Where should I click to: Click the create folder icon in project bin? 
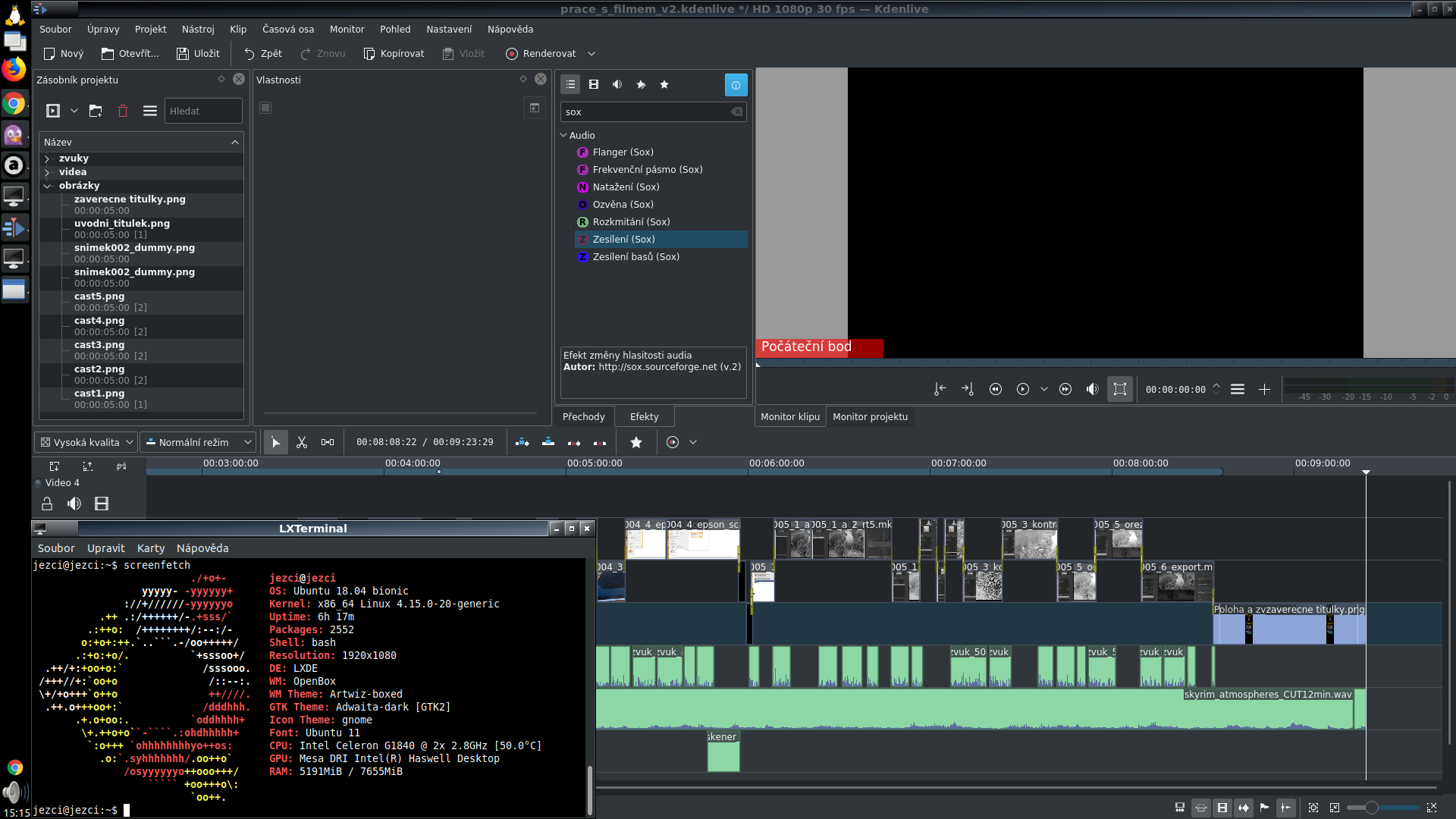[96, 111]
